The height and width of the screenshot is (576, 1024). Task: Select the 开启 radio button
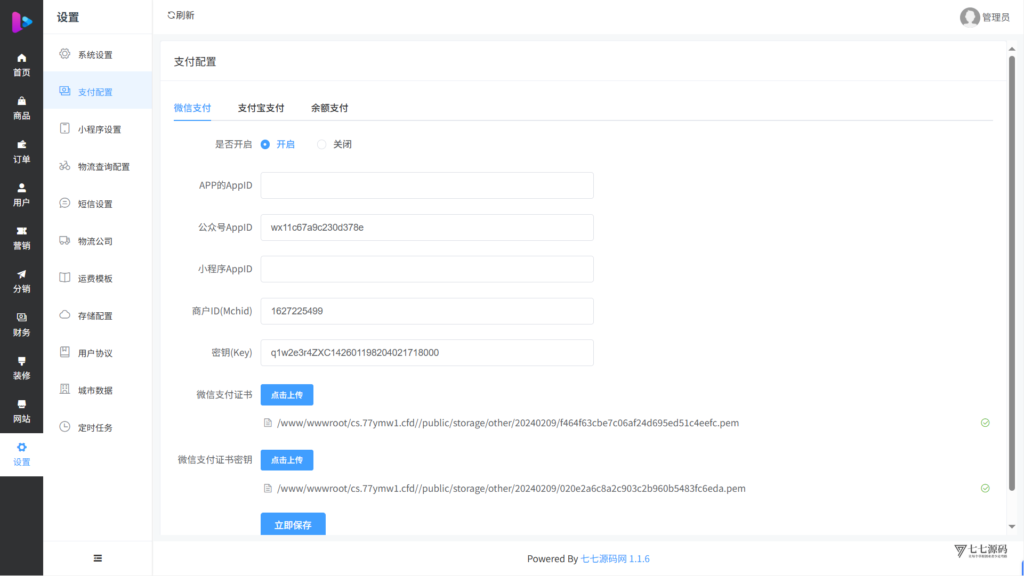pyautogui.click(x=265, y=144)
